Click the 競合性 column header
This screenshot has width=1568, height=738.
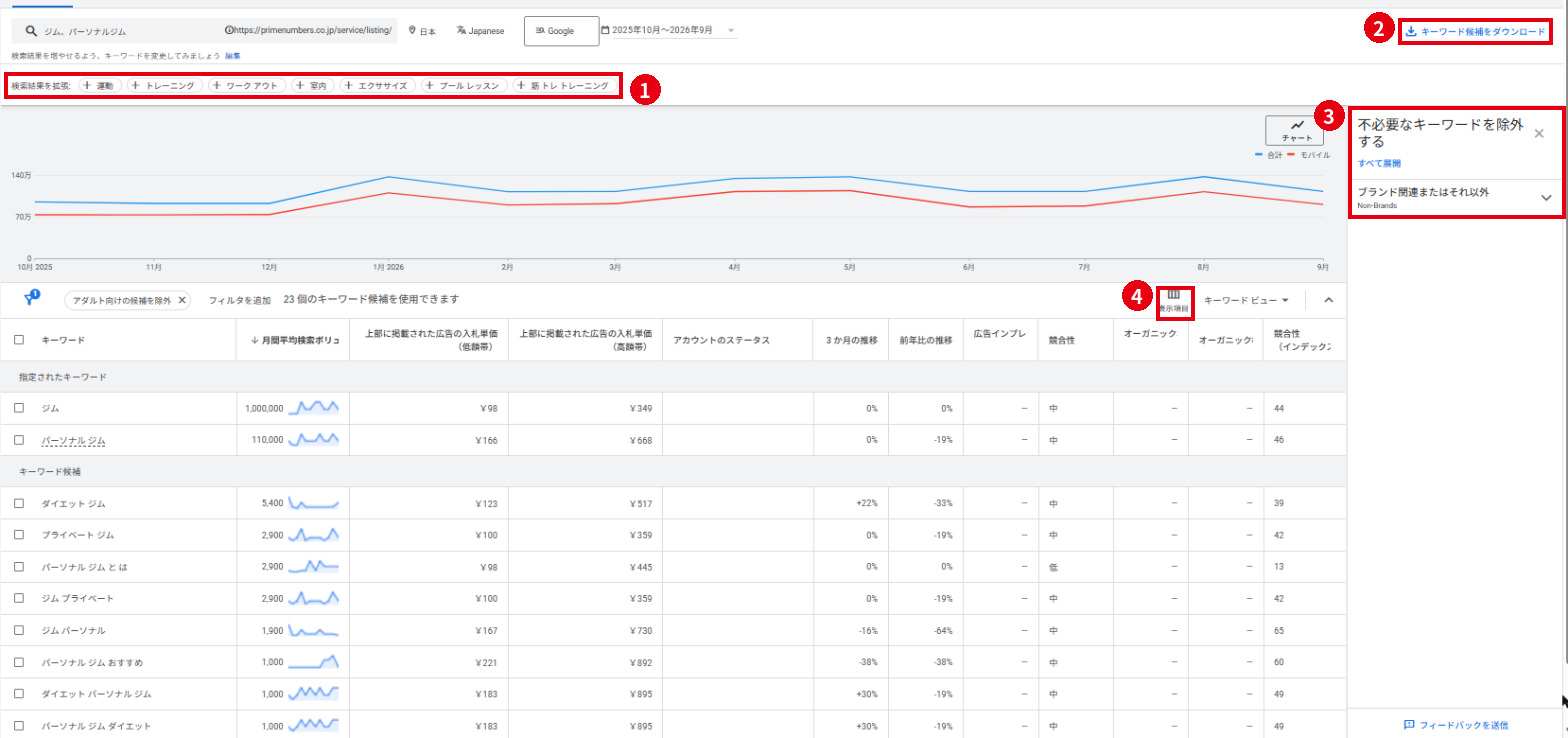pos(1060,340)
